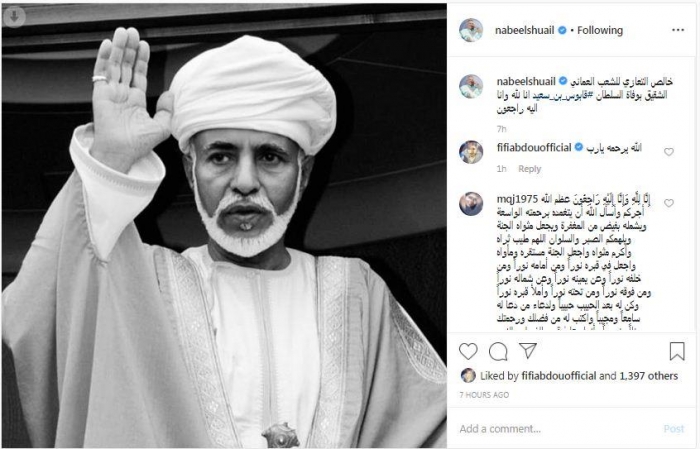Reply to fifiabdouofficial's comment
The width and height of the screenshot is (700, 449).
tap(529, 169)
